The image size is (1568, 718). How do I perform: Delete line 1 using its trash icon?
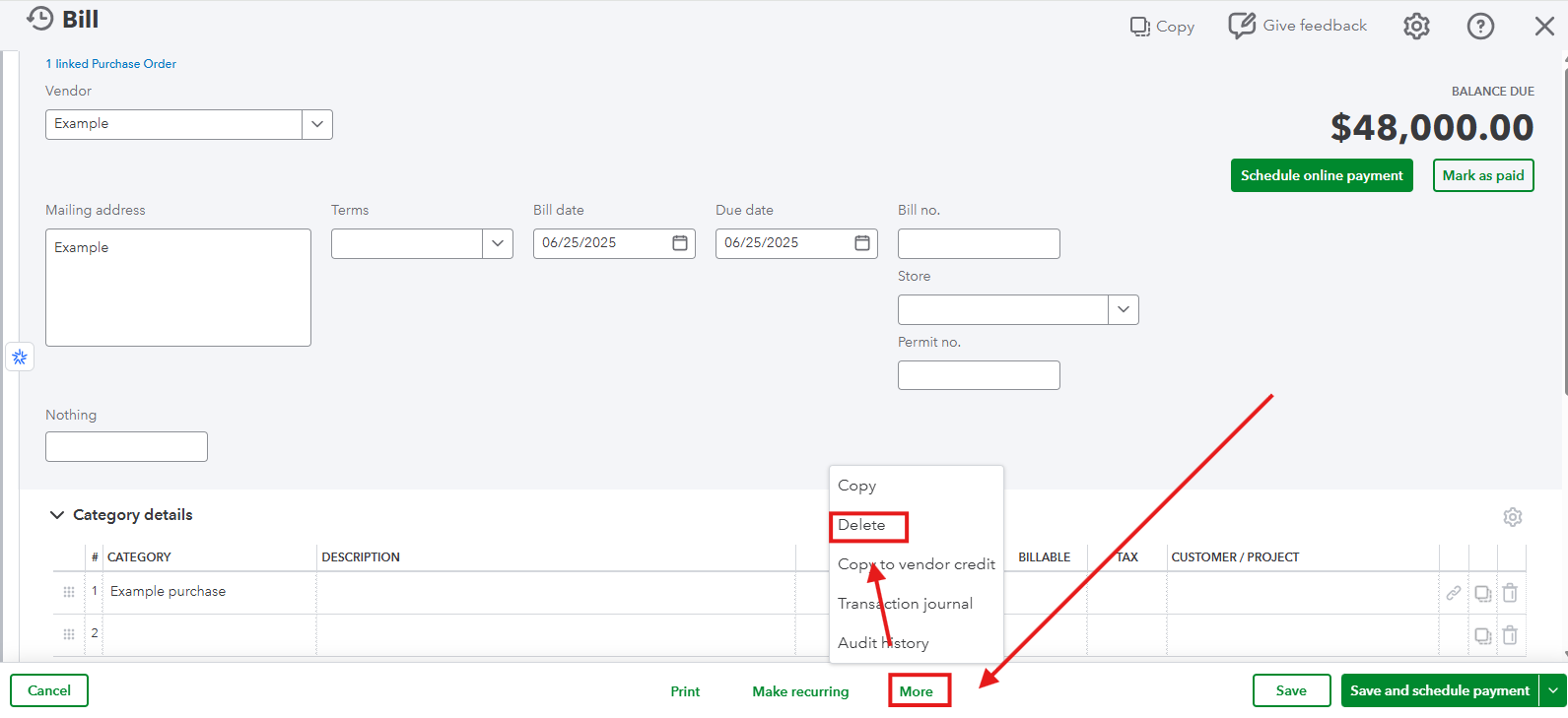pyautogui.click(x=1510, y=593)
